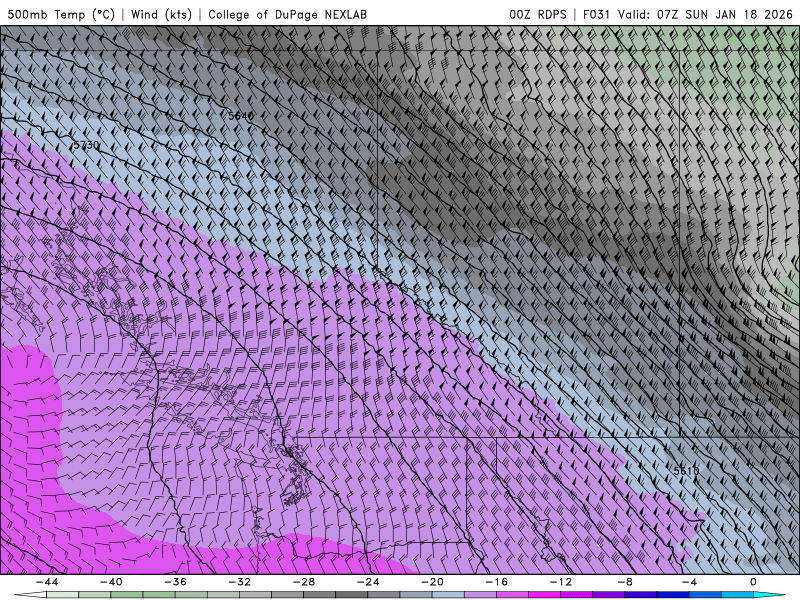Click the 5610 height contour label
This screenshot has width=800, height=600.
[686, 470]
